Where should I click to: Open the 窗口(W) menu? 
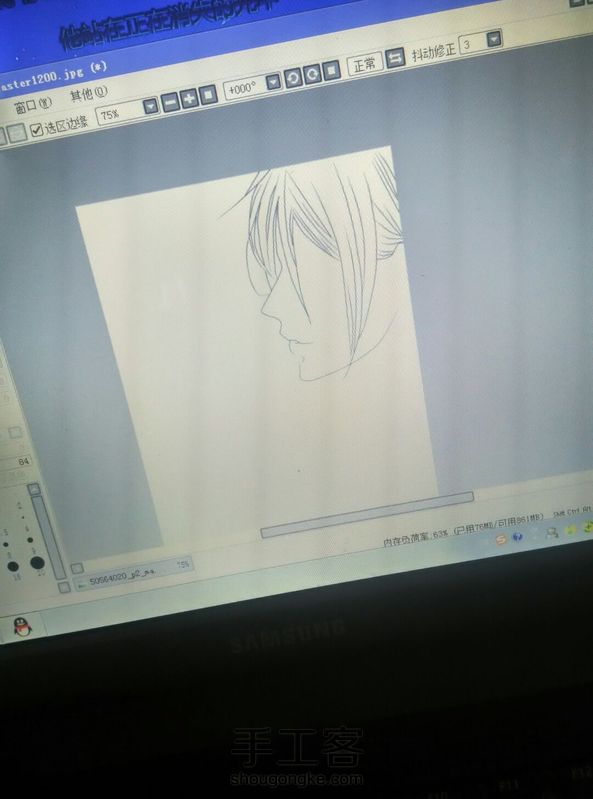[x=33, y=106]
